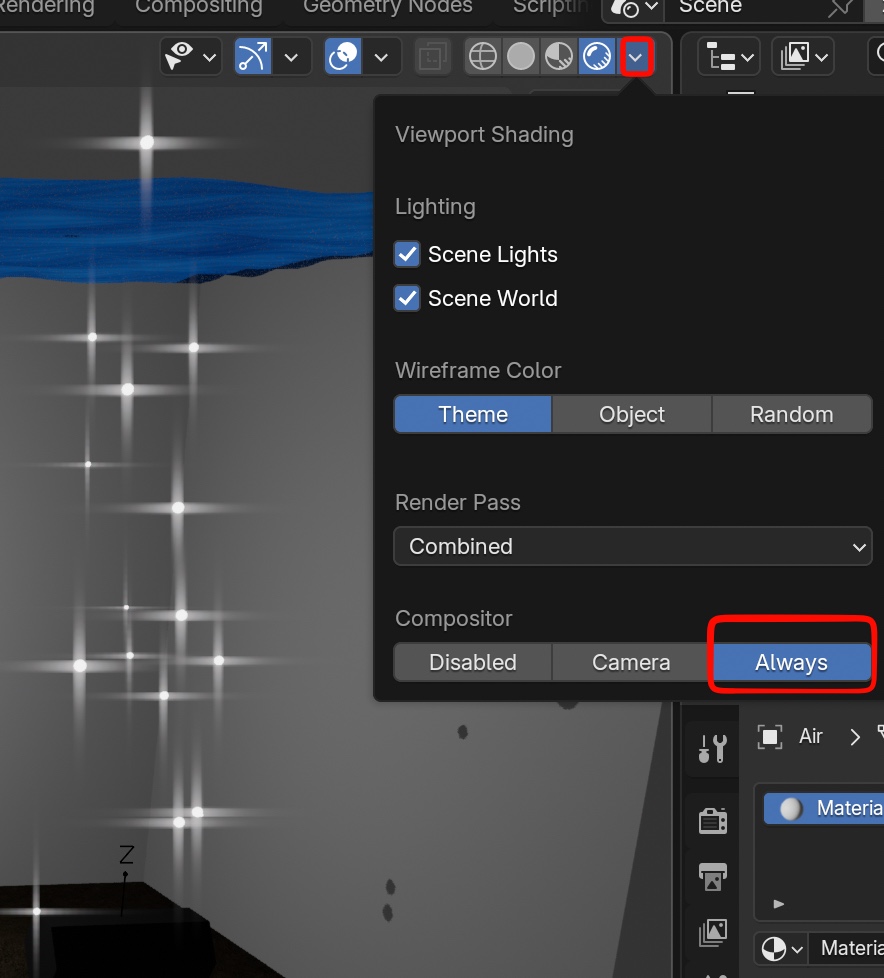Open the viewport shading options dropdown arrow

pyautogui.click(x=636, y=57)
